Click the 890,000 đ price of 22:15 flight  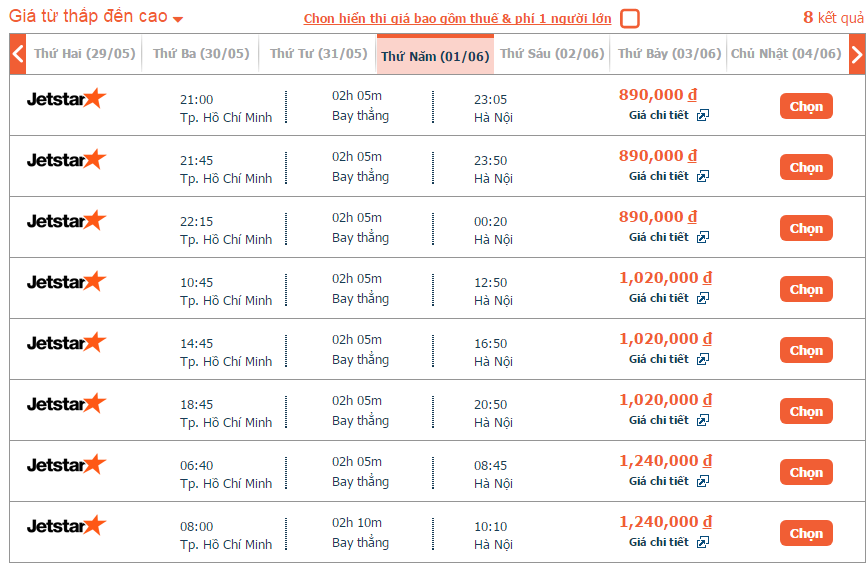tap(658, 217)
